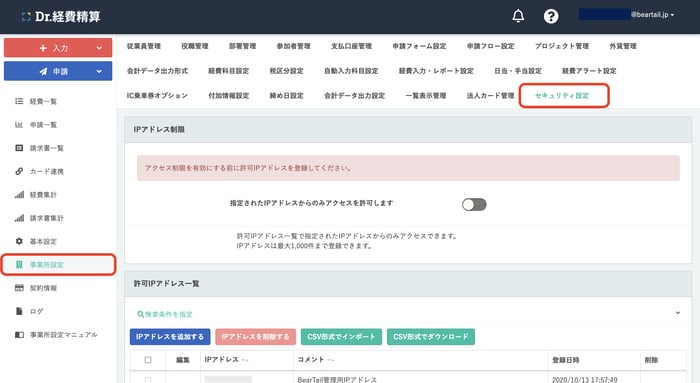The width and height of the screenshot is (700, 383).
Task: Open the 参加者管理 tab
Action: pos(293,46)
